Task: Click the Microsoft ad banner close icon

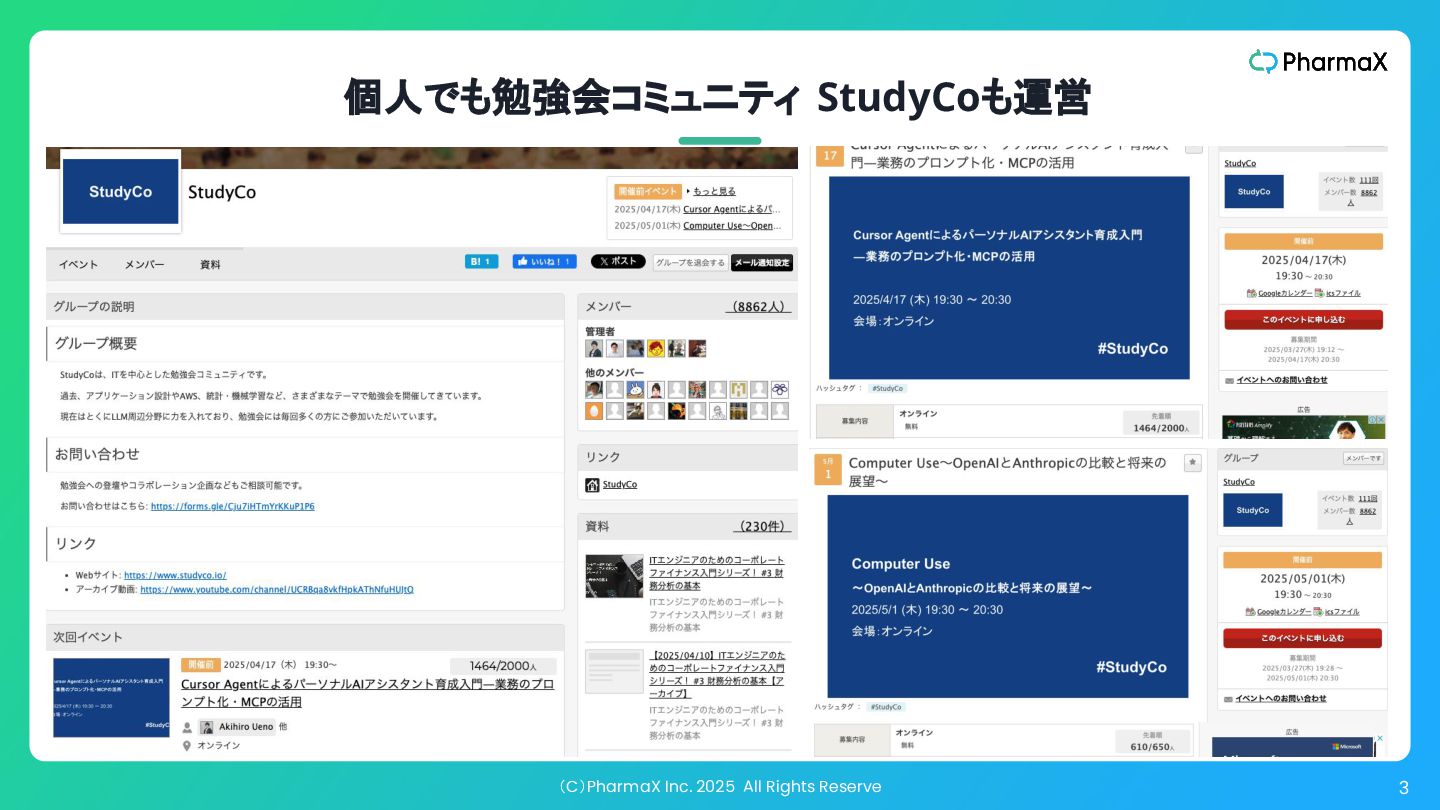Action: 1380,739
